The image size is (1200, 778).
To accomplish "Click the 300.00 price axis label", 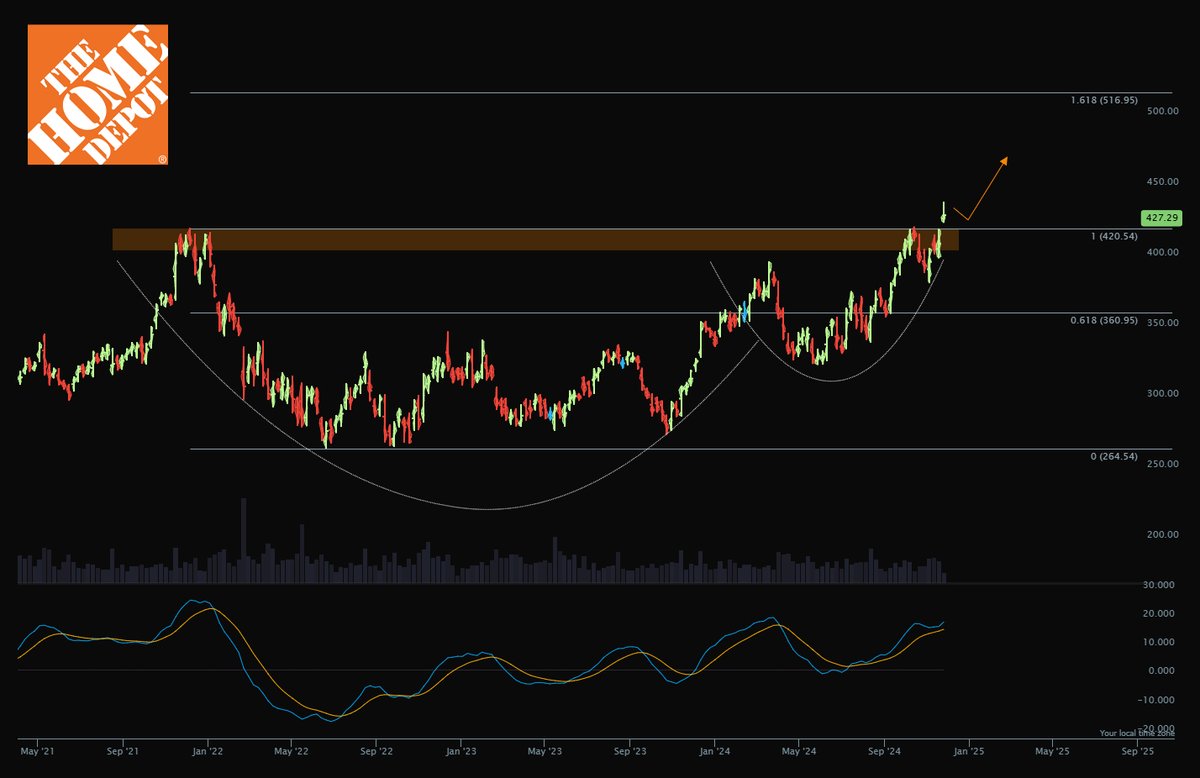I will click(1161, 394).
